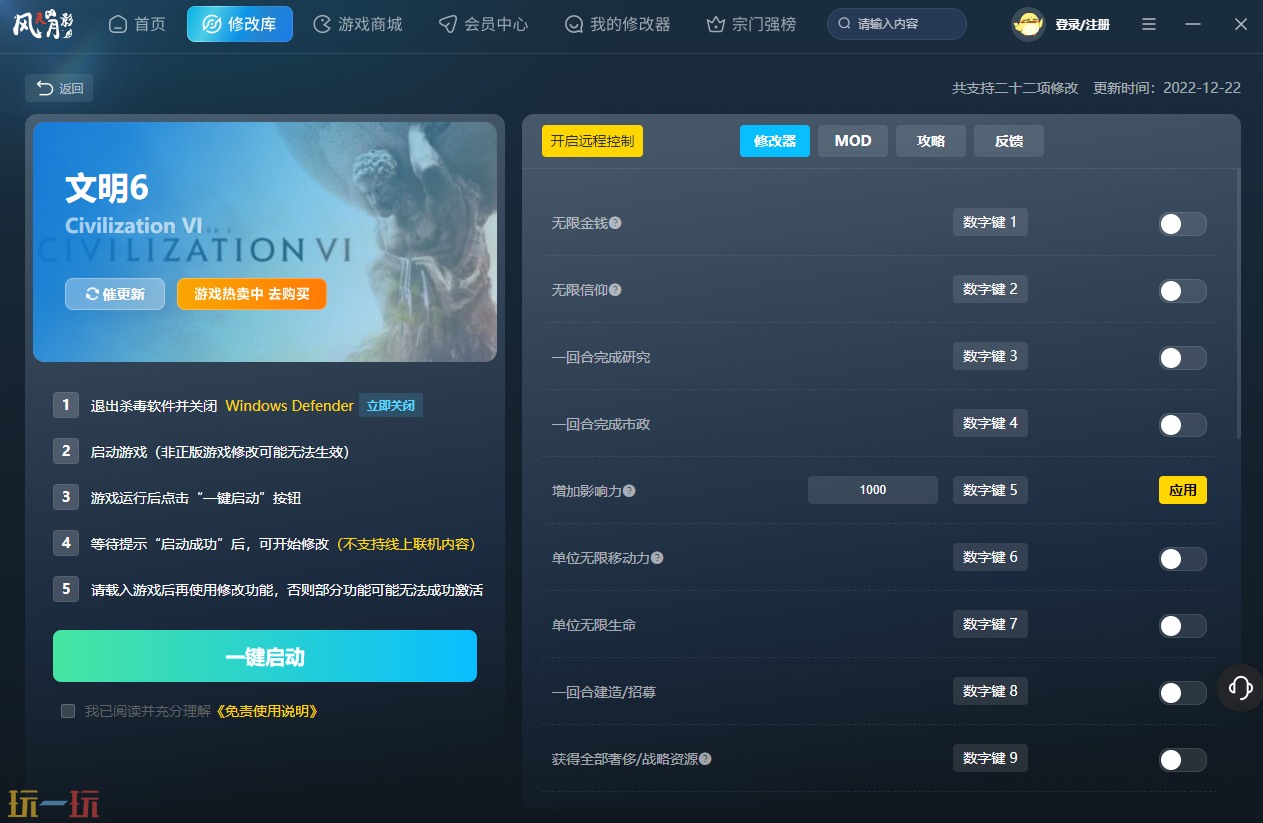Toggle 获得全部奢侈/战略资源 switch
Image resolution: width=1263 pixels, height=823 pixels.
(1182, 760)
